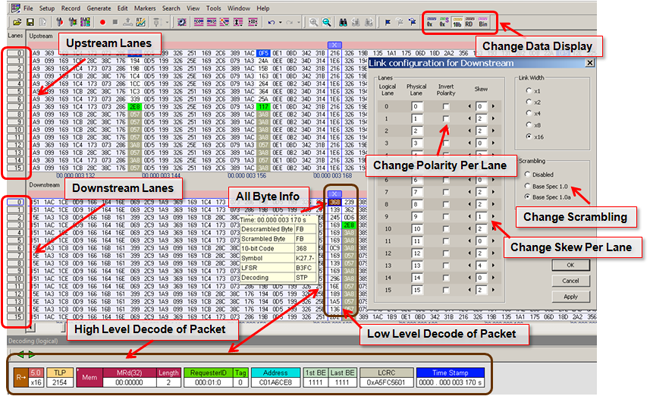Switch data display to 10b mode
This screenshot has height=412, width=650.
pyautogui.click(x=457, y=22)
